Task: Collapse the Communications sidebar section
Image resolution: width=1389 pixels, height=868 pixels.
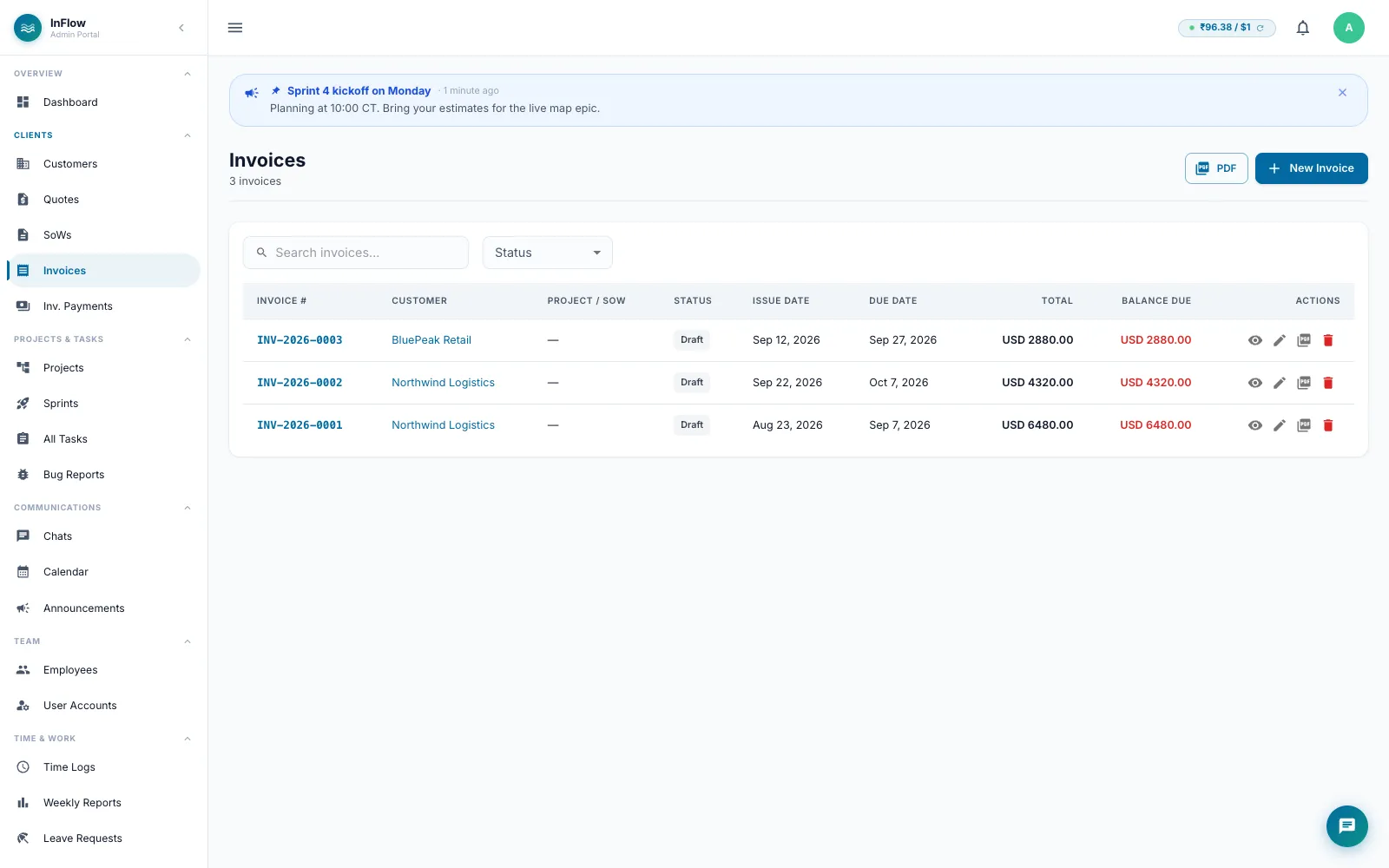Action: pyautogui.click(x=188, y=508)
